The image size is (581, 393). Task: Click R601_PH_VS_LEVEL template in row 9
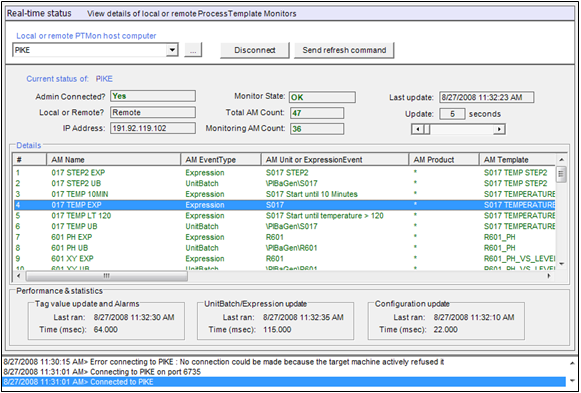[519, 259]
